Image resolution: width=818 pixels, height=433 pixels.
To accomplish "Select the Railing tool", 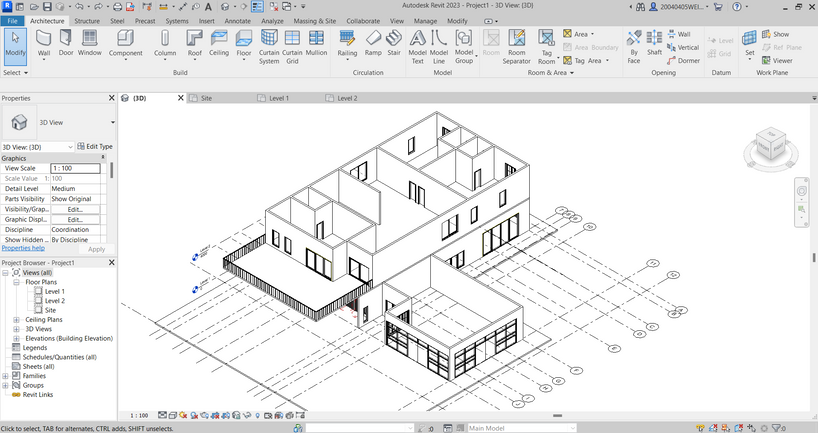I will point(347,43).
